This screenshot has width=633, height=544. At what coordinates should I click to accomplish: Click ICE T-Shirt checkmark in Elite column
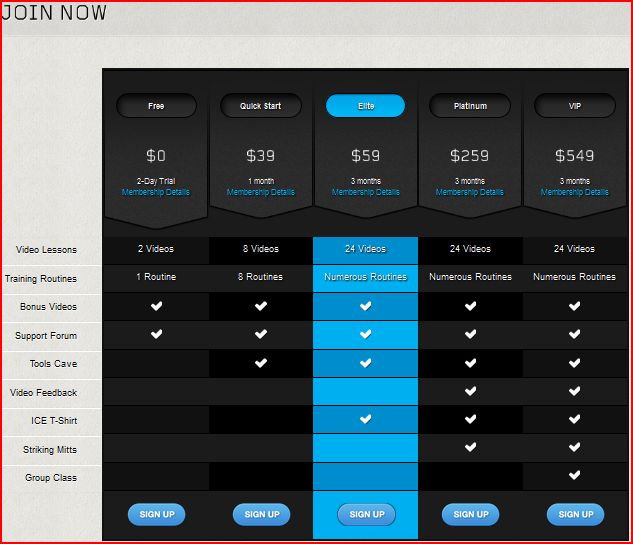pyautogui.click(x=366, y=420)
